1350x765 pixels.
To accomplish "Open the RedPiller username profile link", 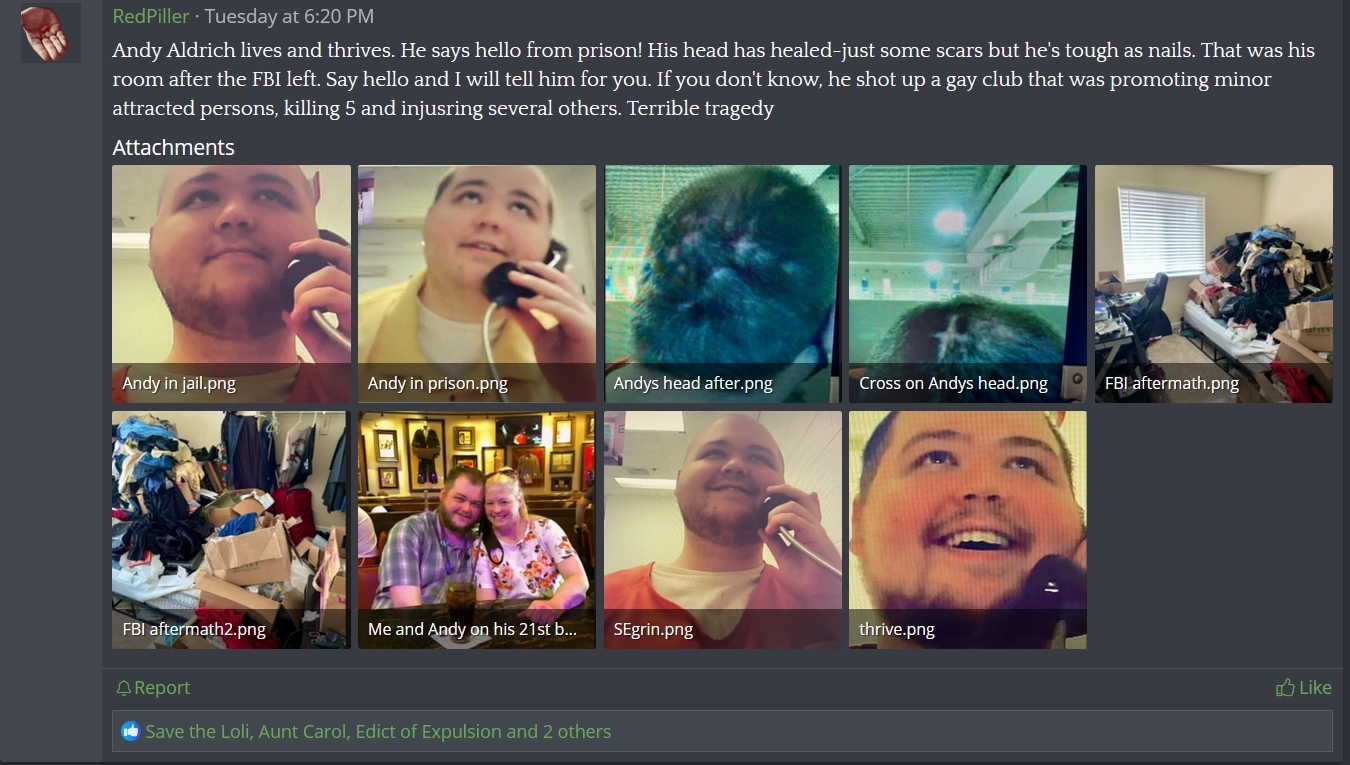I will (x=150, y=16).
